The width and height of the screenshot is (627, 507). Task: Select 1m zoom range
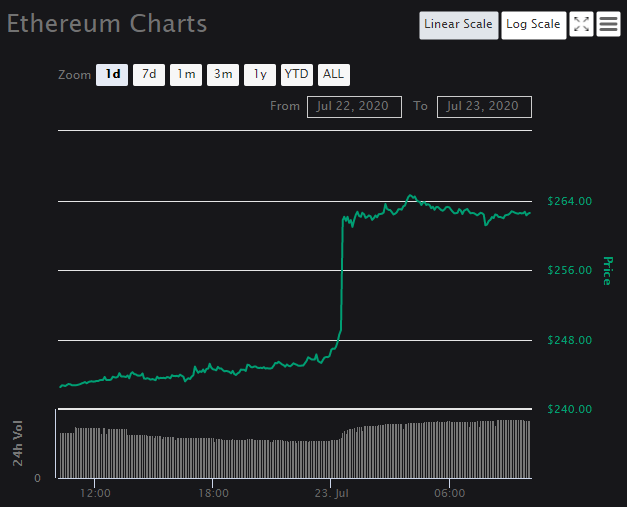(186, 75)
